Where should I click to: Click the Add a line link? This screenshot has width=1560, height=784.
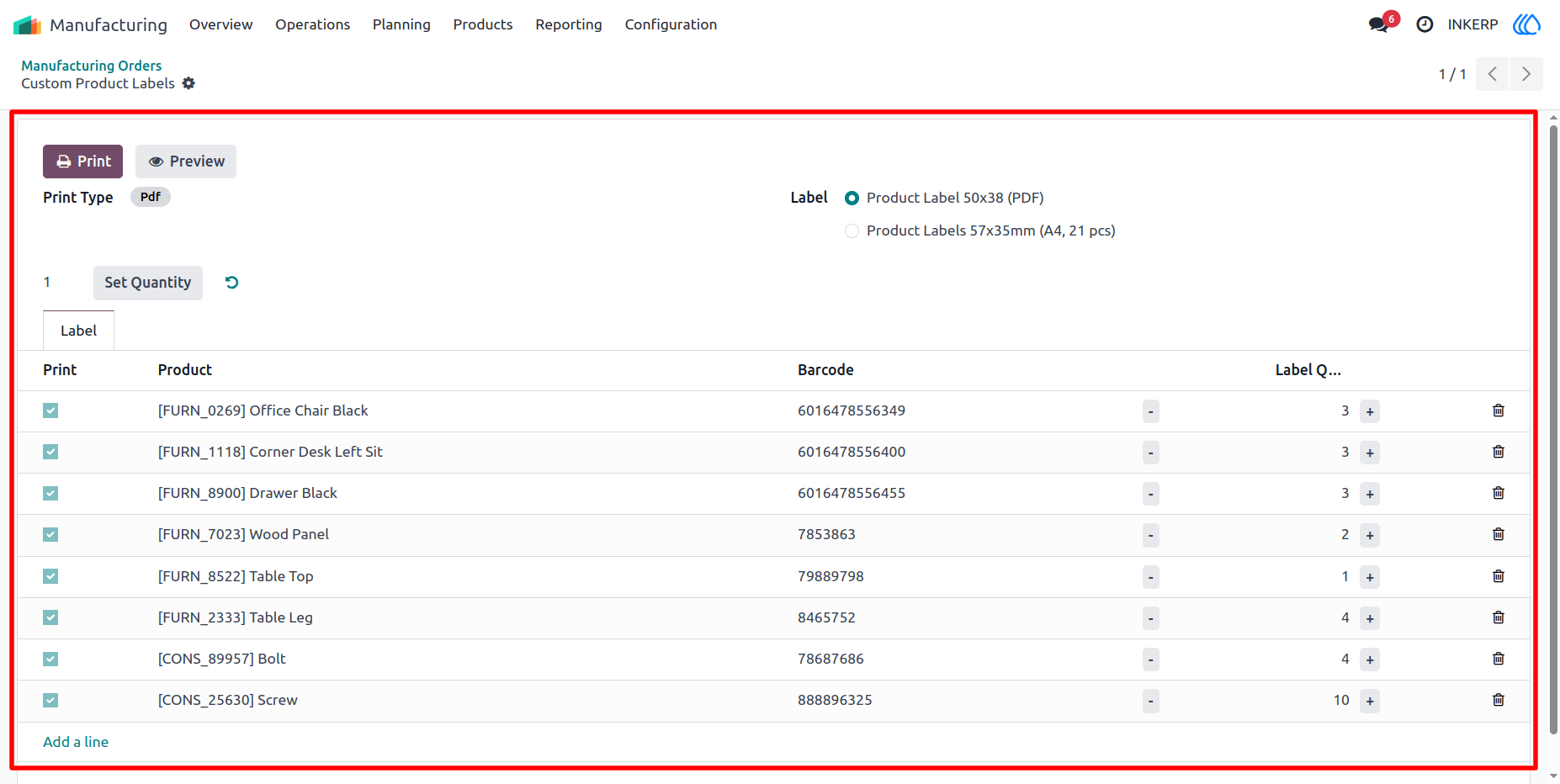click(76, 742)
